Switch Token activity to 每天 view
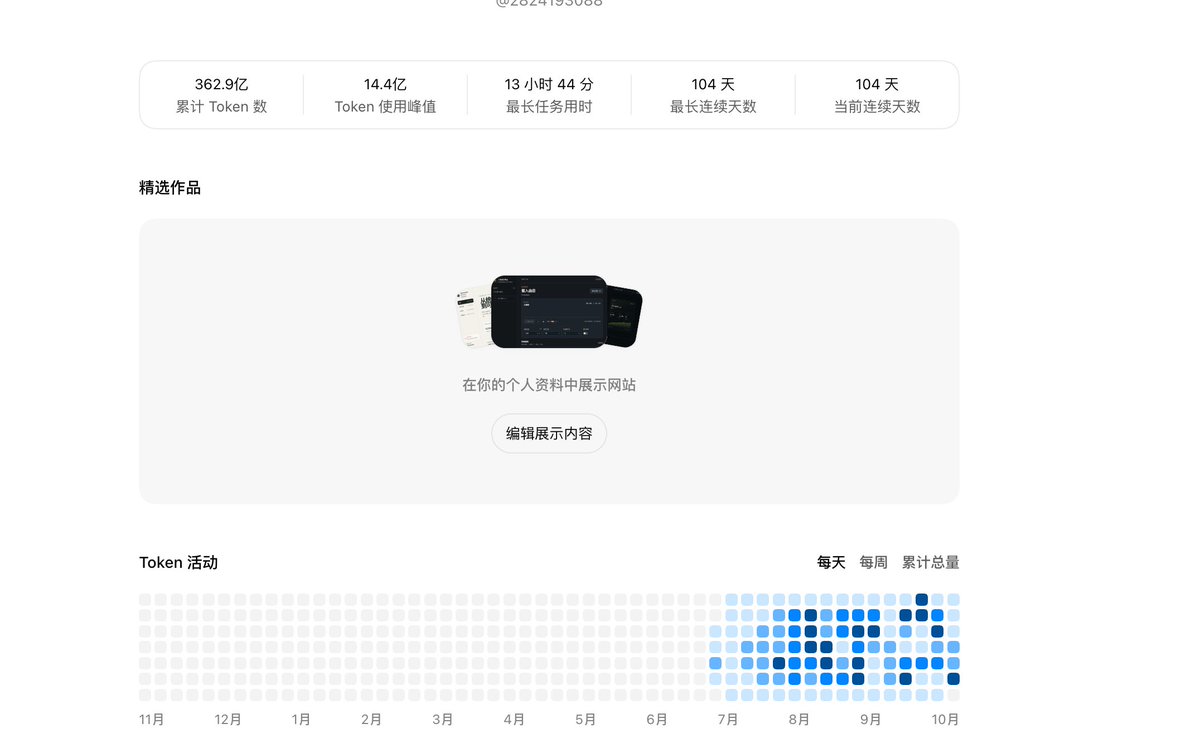This screenshot has height=743, width=1200. pos(831,563)
